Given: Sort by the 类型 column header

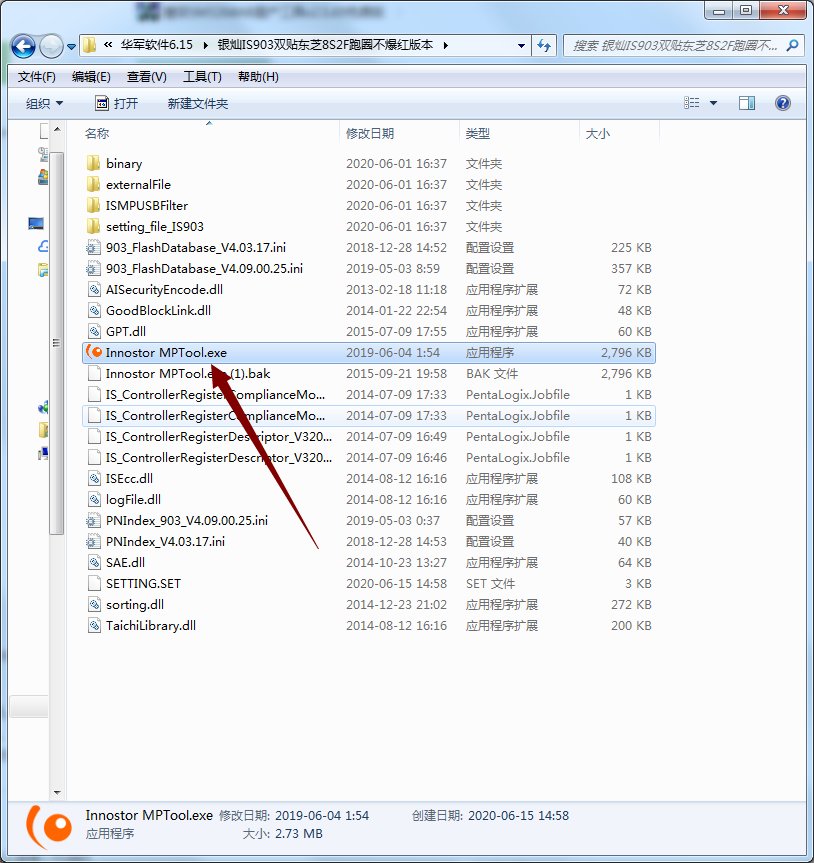Looking at the screenshot, I should coord(477,134).
